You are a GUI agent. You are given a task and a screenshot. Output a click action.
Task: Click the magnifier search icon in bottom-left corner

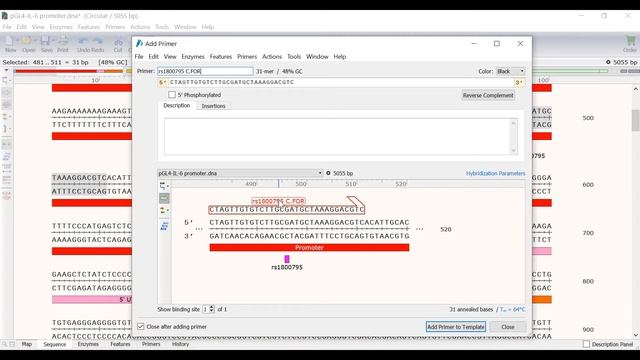[x=4, y=344]
